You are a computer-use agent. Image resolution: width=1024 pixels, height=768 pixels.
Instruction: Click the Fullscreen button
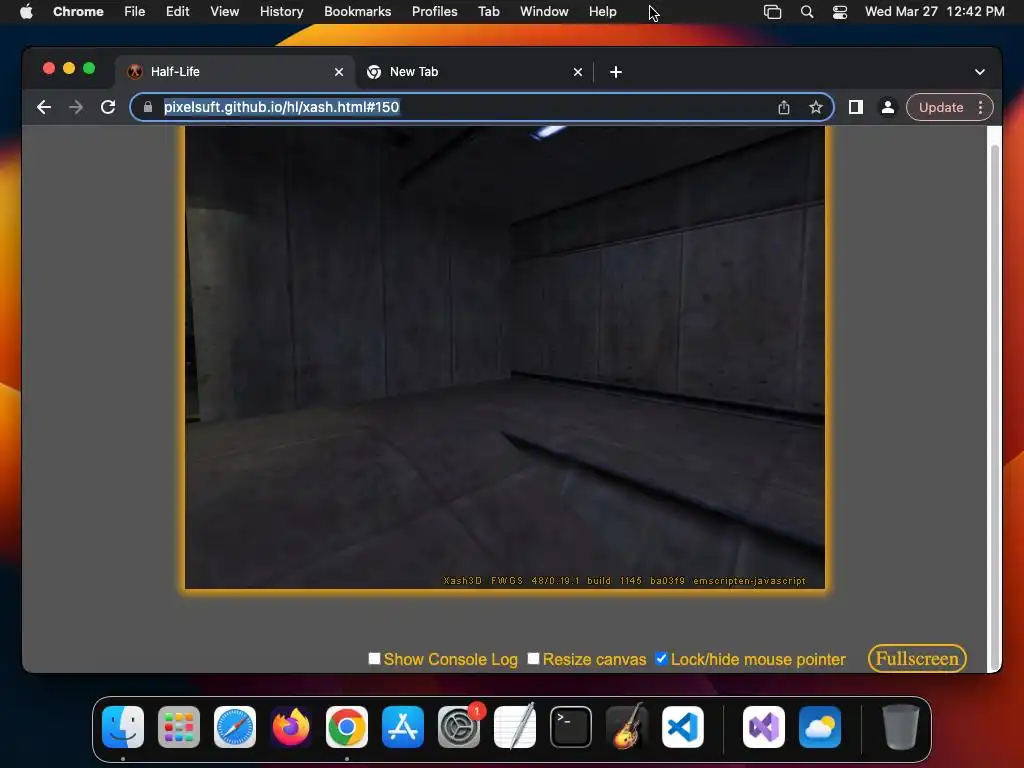917,658
